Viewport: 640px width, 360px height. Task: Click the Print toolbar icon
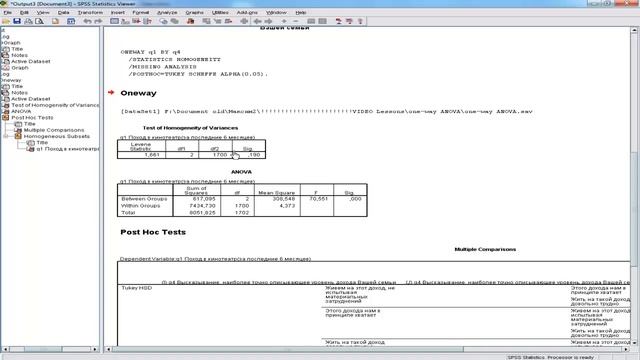(28, 21)
